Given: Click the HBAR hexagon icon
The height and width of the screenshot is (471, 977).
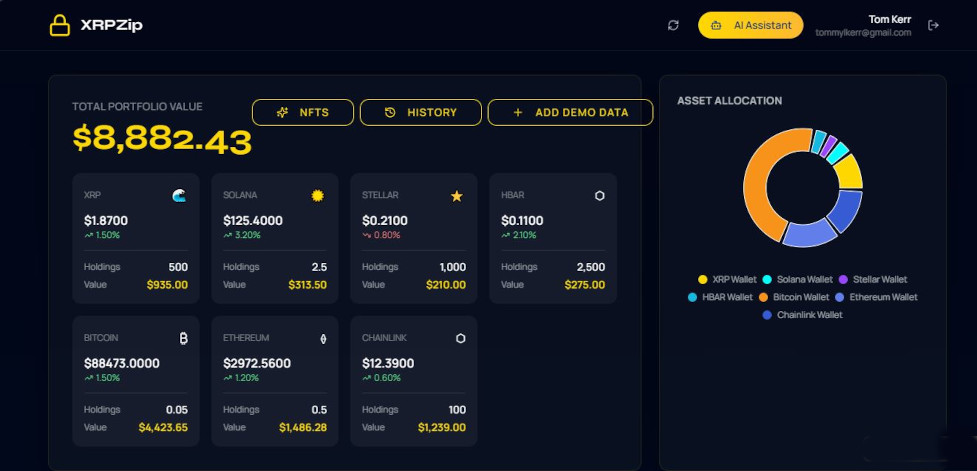Looking at the screenshot, I should click(x=599, y=196).
